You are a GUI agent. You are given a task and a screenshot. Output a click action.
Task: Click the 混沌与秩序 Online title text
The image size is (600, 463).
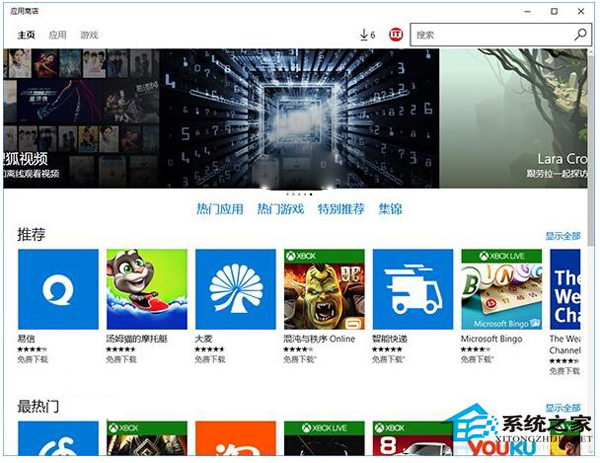319,339
